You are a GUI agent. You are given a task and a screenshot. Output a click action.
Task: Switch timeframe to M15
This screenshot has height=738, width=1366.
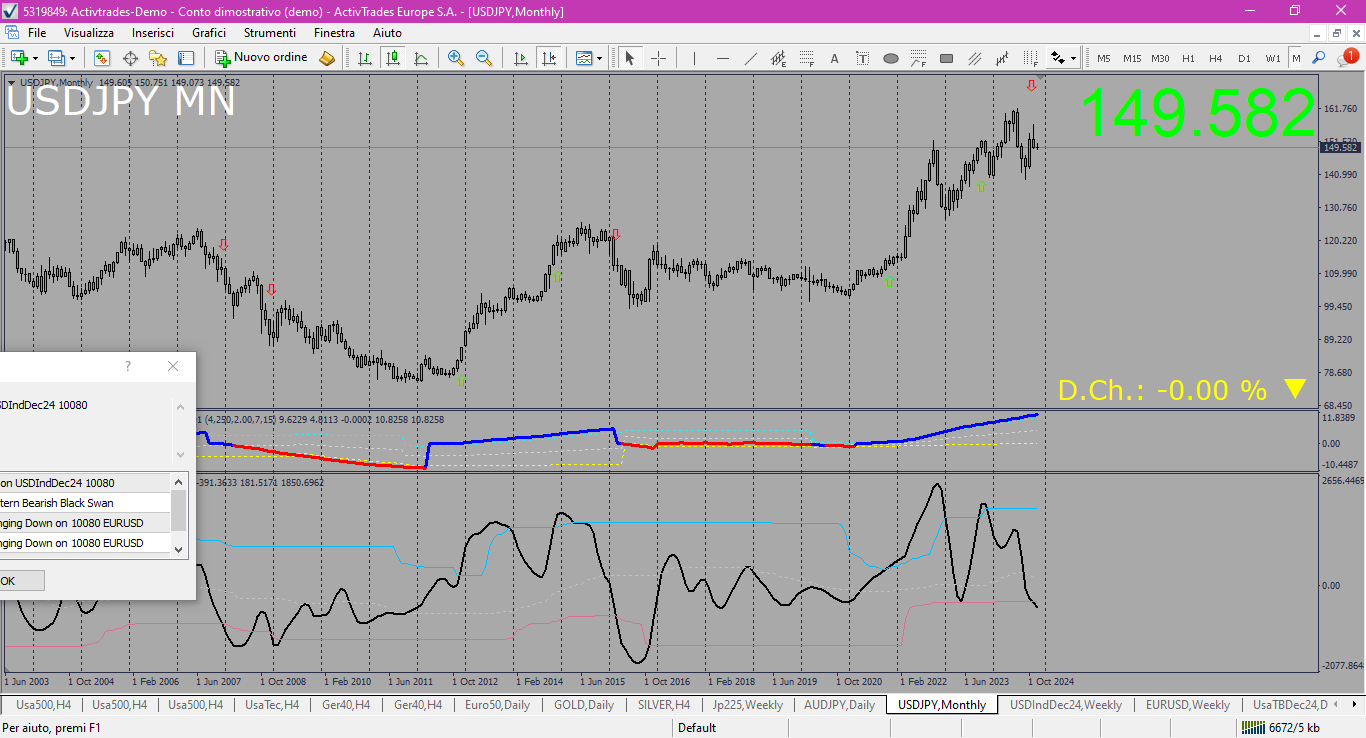coord(1132,58)
